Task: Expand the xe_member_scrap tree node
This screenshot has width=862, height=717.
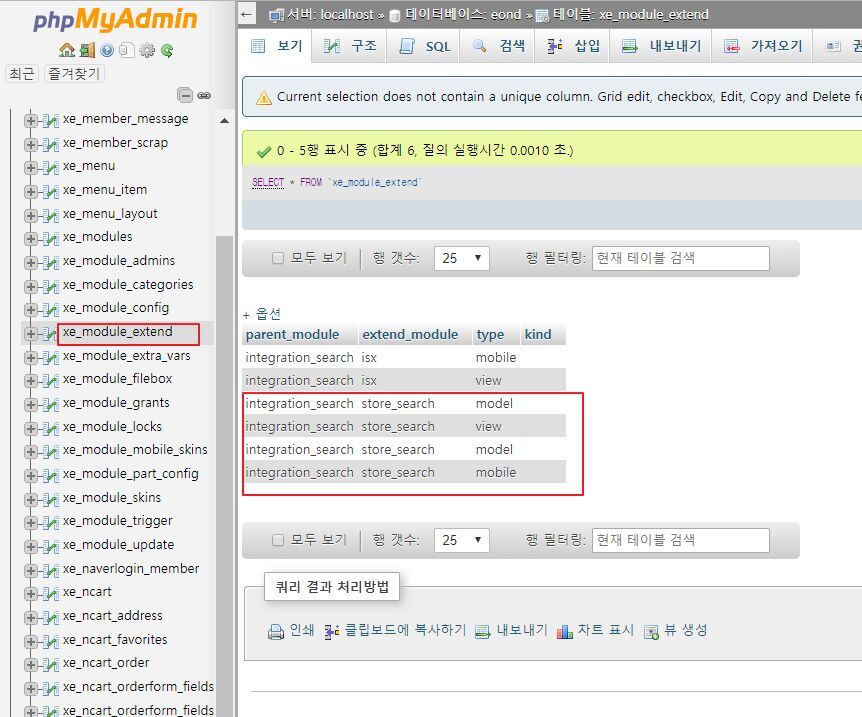Action: pos(31,144)
